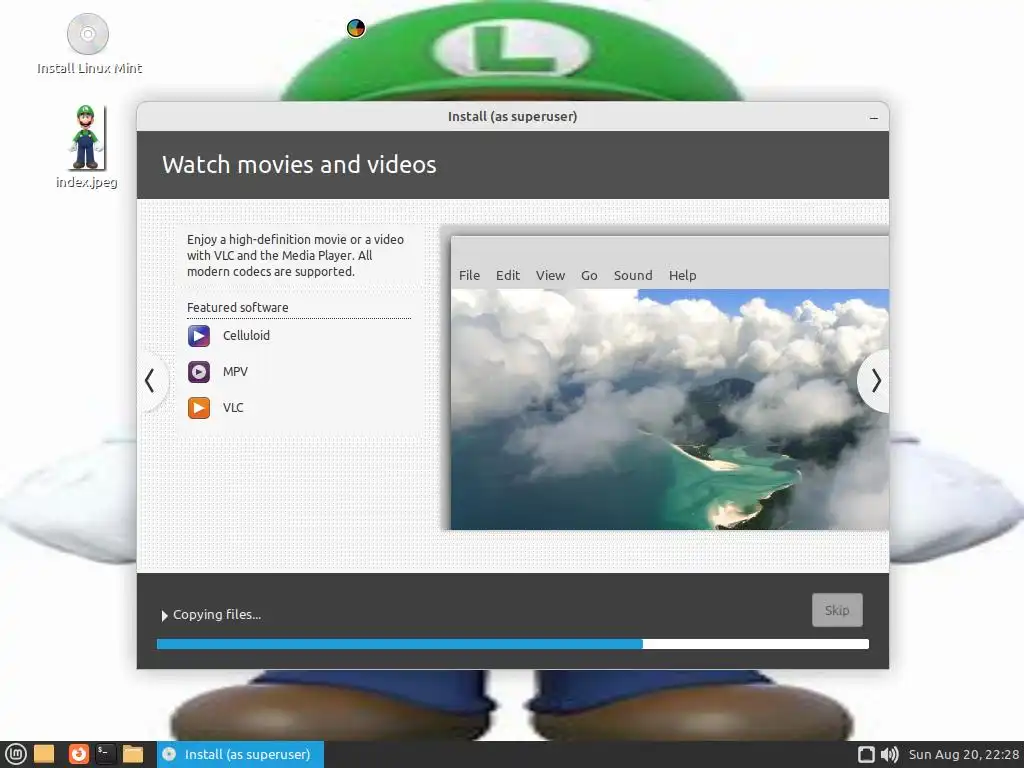
Task: Launch Firefox from the panel
Action: pyautogui.click(x=78, y=754)
